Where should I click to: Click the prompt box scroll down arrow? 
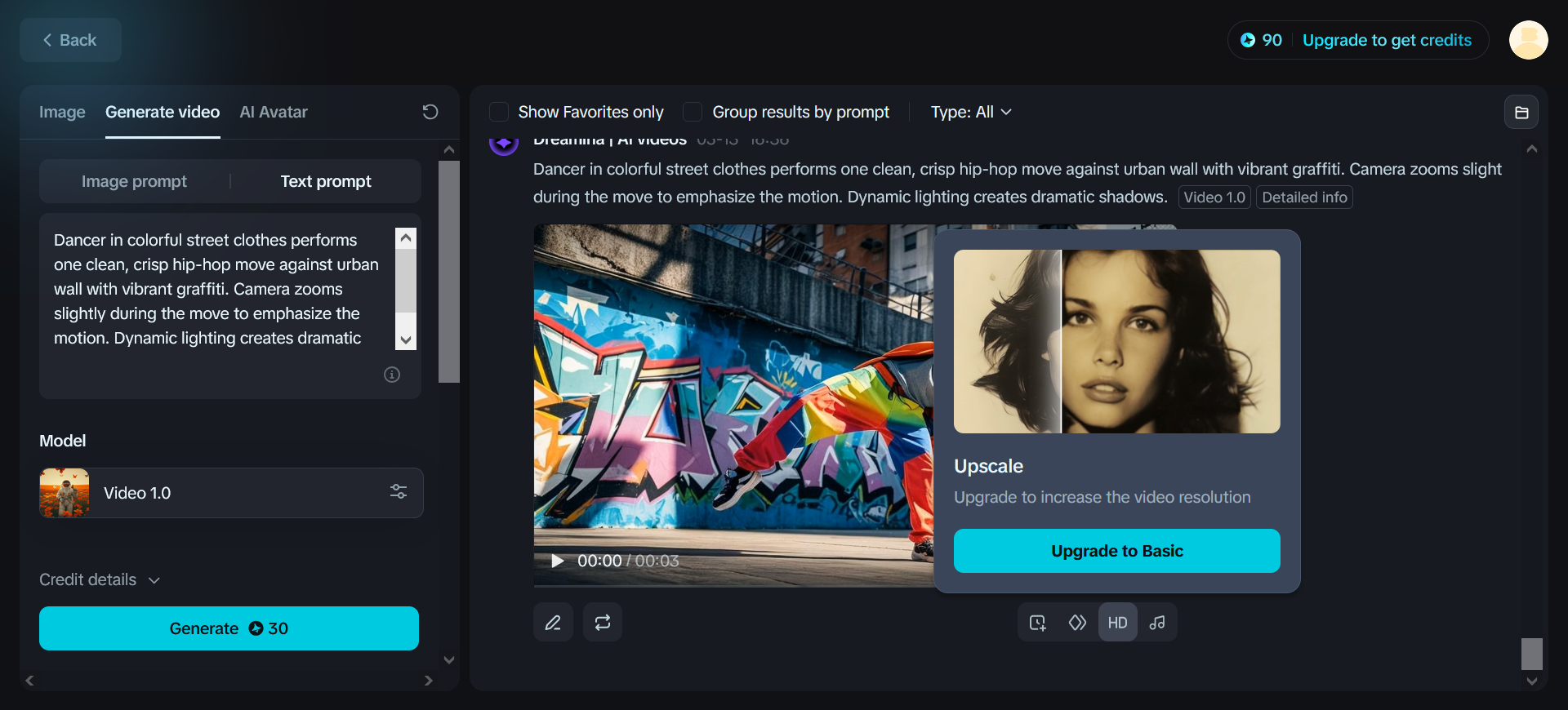click(406, 339)
